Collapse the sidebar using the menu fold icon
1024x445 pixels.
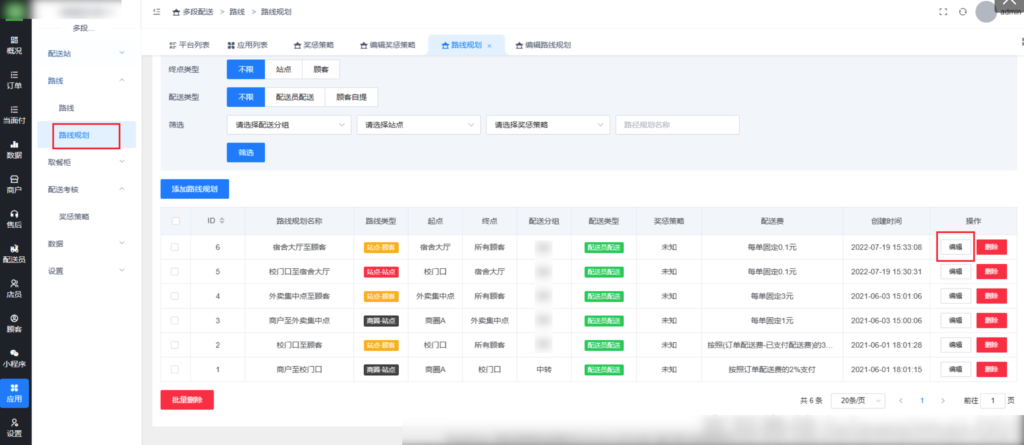157,12
